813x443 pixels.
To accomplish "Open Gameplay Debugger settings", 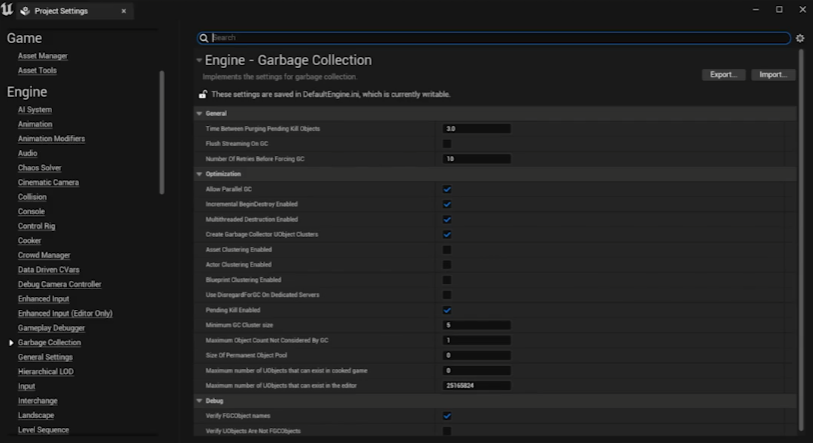I will point(51,327).
